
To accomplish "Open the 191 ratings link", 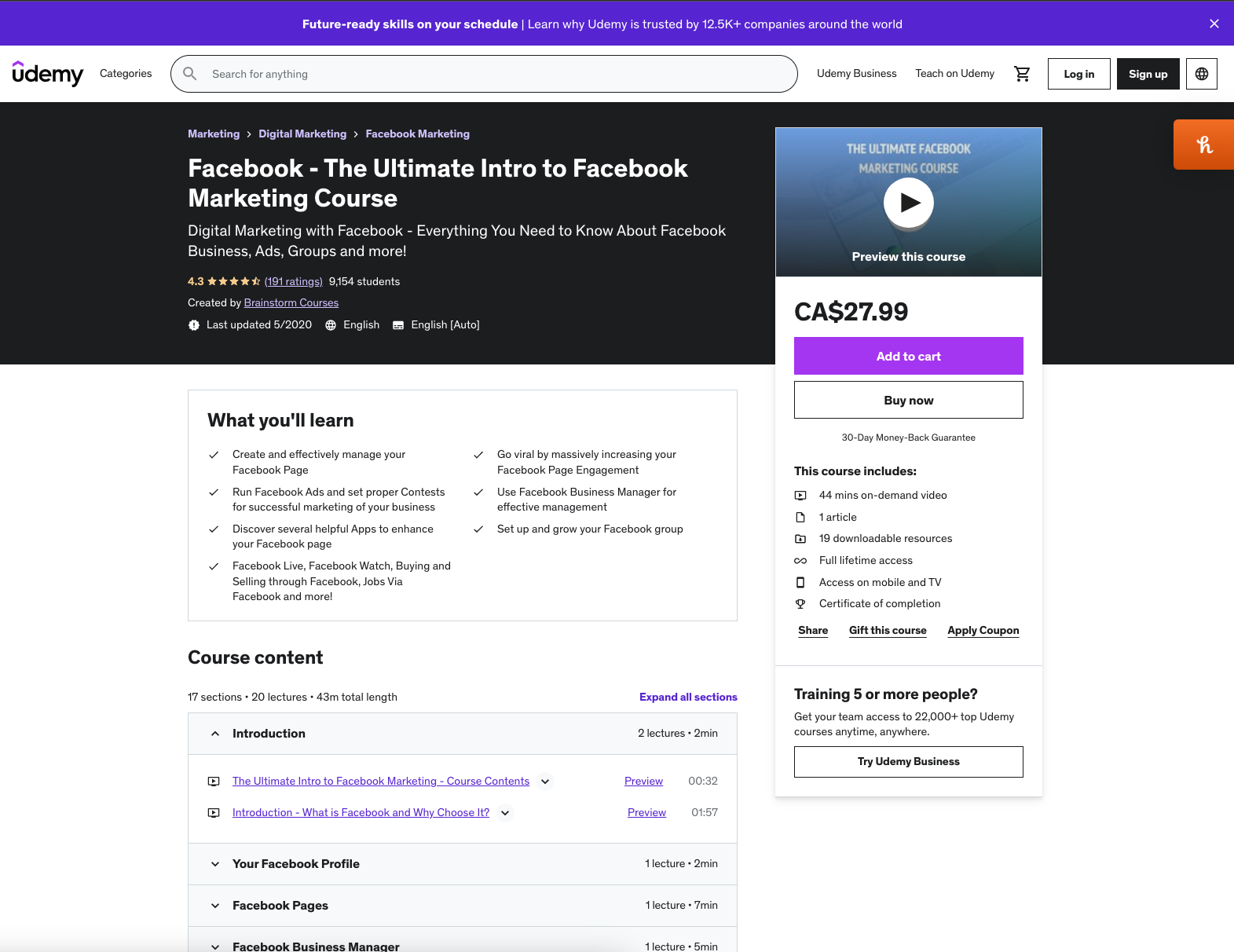I will [293, 281].
